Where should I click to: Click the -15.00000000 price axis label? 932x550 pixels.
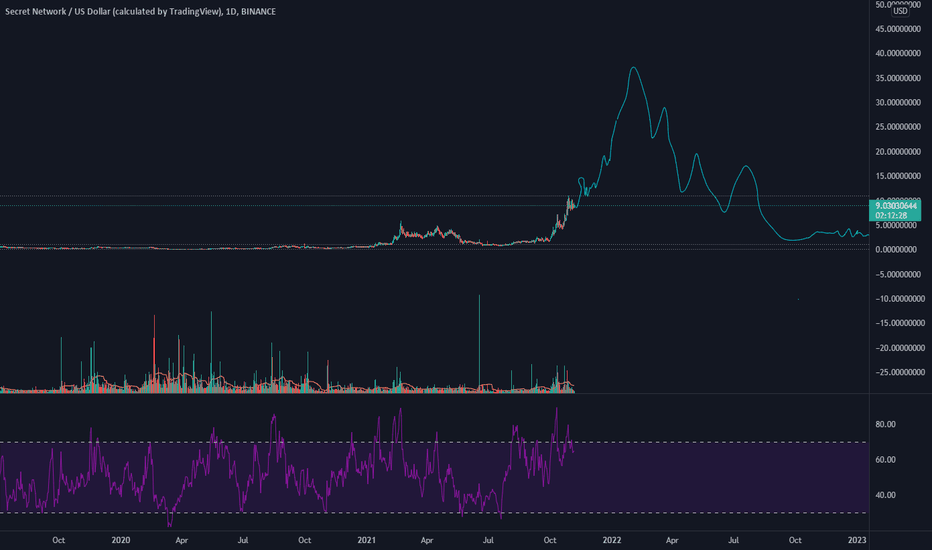coord(900,323)
